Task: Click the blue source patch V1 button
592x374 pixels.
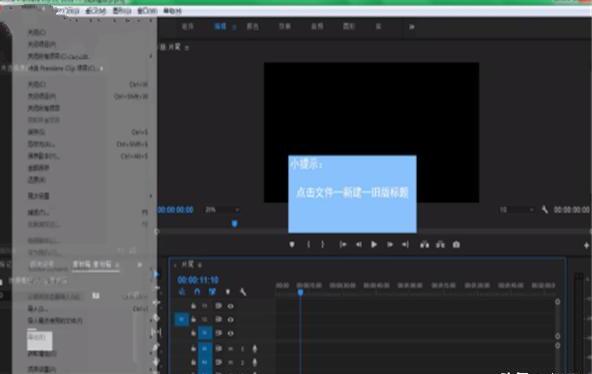Action: coord(182,320)
